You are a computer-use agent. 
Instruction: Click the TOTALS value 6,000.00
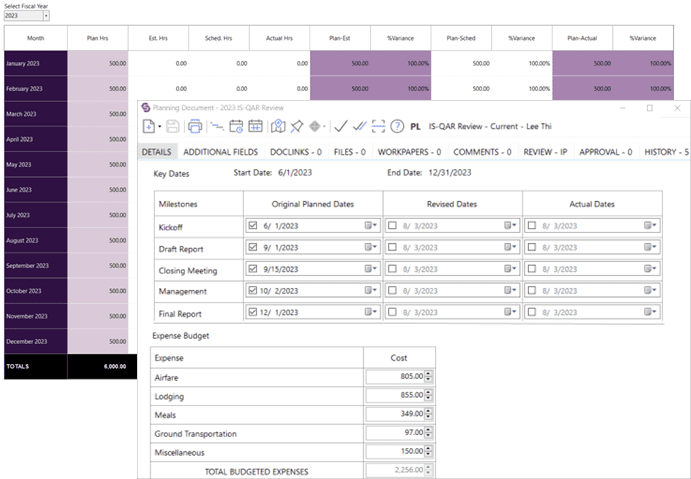115,367
